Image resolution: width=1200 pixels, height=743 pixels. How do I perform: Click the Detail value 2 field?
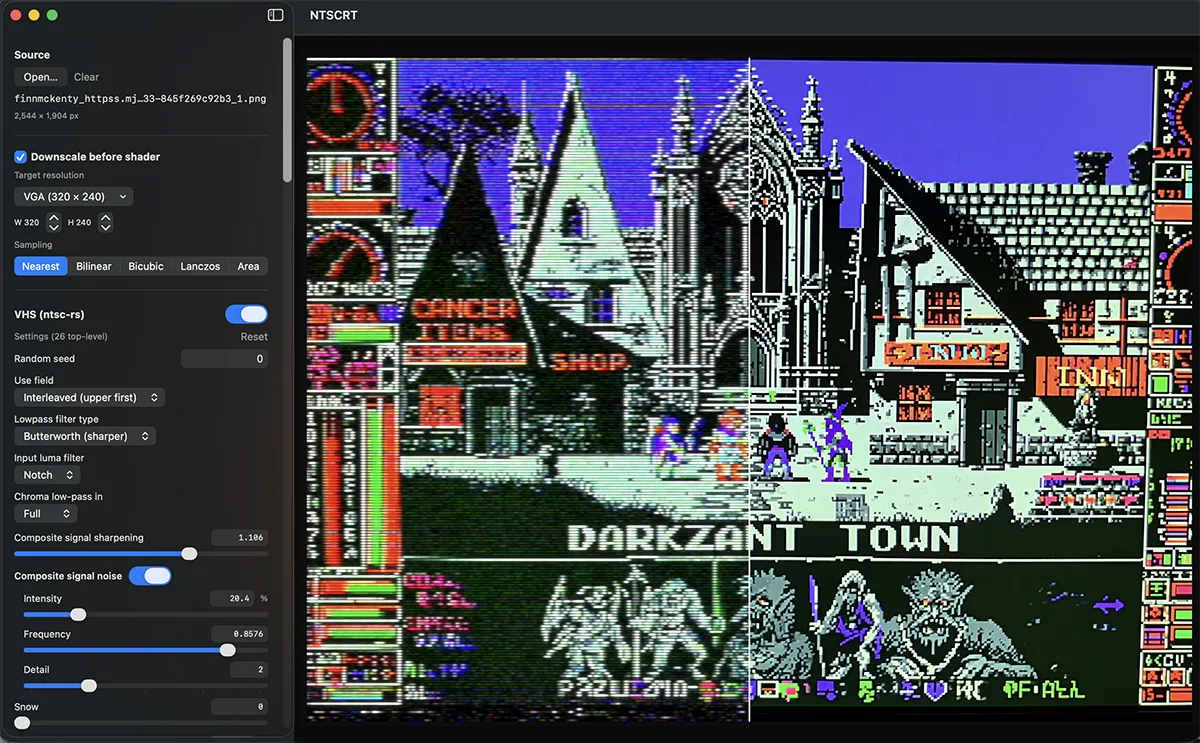click(249, 670)
